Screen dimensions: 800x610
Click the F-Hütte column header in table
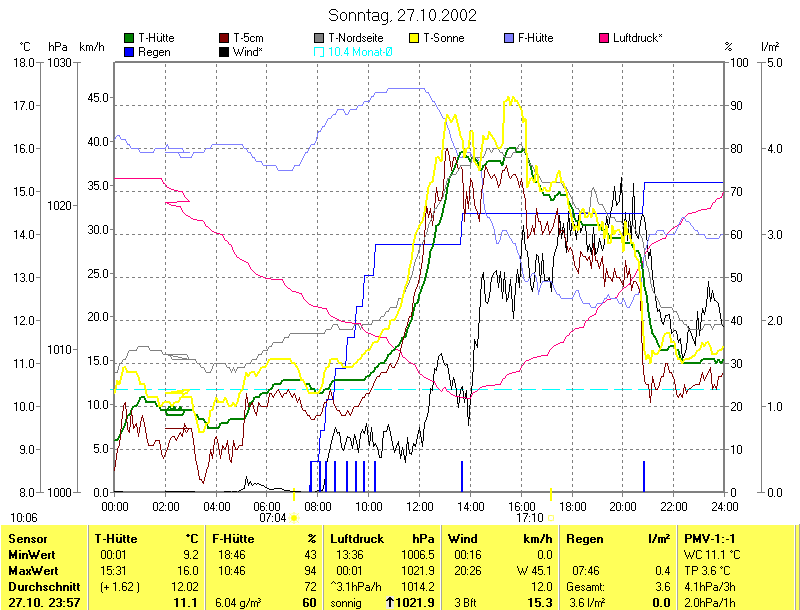[233, 539]
